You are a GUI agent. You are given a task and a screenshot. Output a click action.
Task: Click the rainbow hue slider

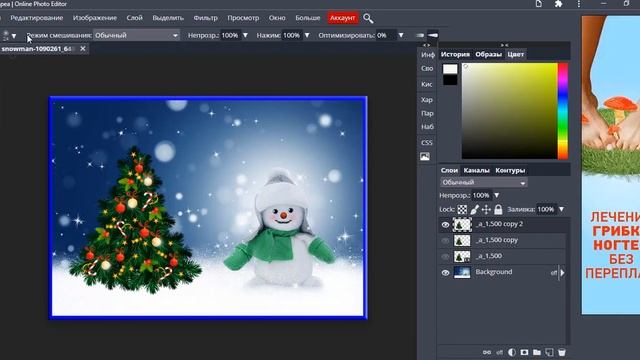(563, 111)
